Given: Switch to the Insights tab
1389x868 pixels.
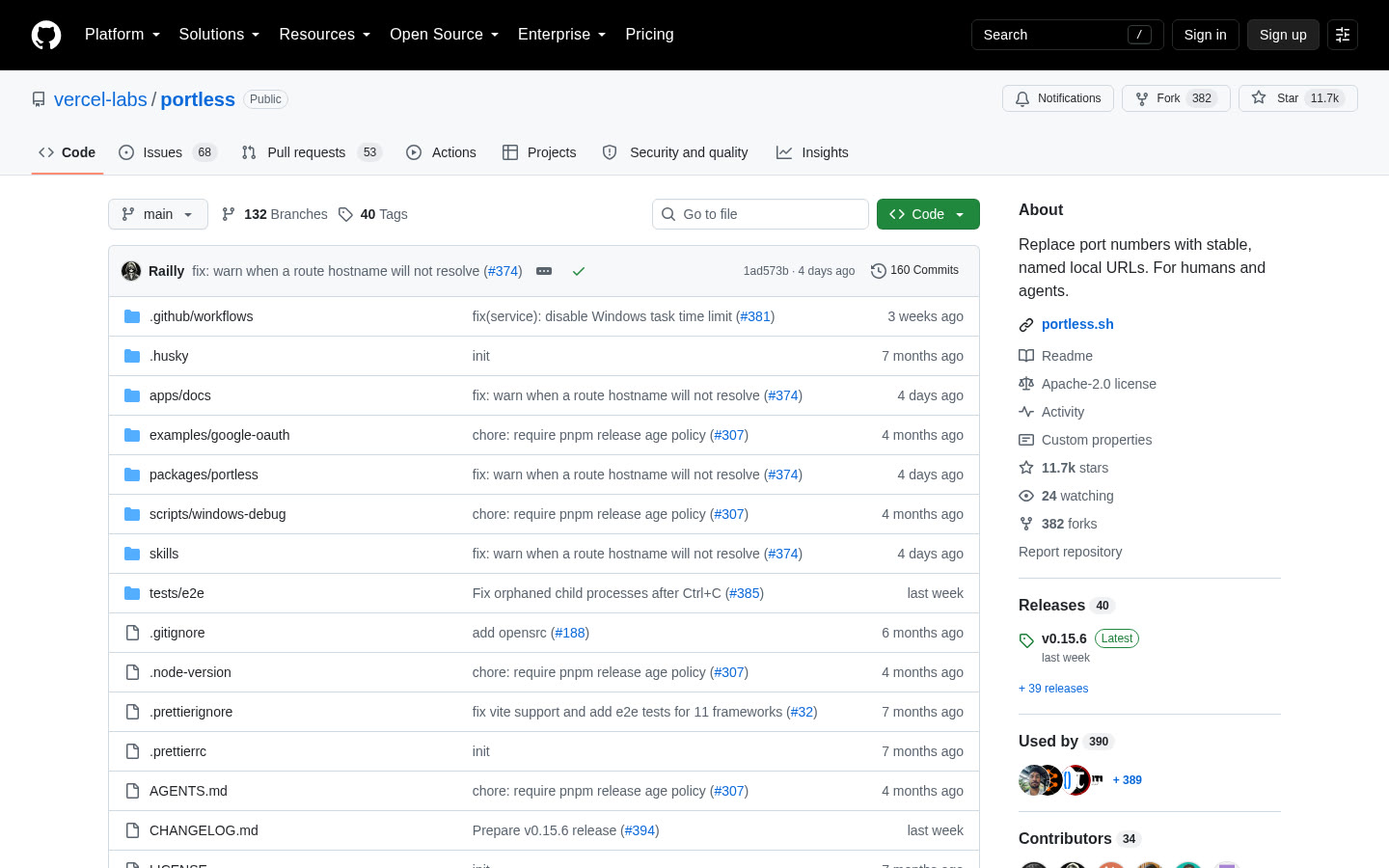Looking at the screenshot, I should (x=812, y=152).
